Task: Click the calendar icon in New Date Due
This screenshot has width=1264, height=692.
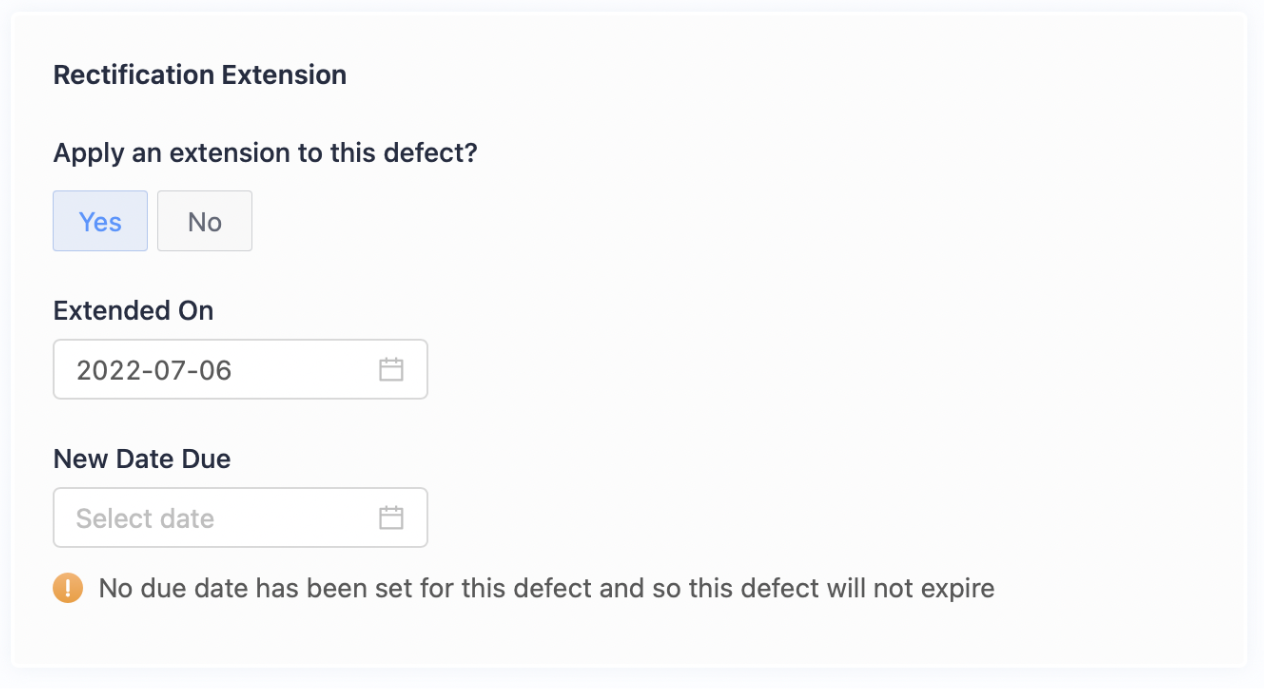Action: click(391, 518)
